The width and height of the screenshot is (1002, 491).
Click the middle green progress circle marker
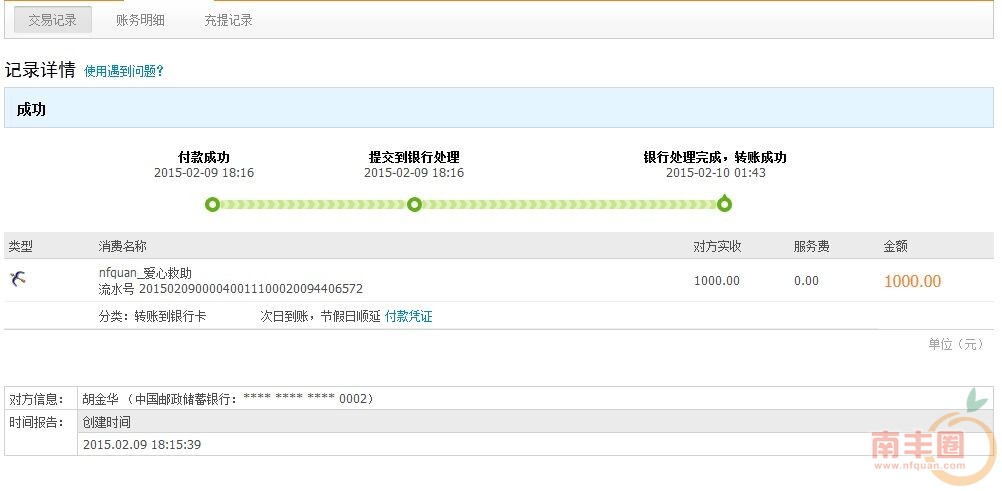click(414, 205)
